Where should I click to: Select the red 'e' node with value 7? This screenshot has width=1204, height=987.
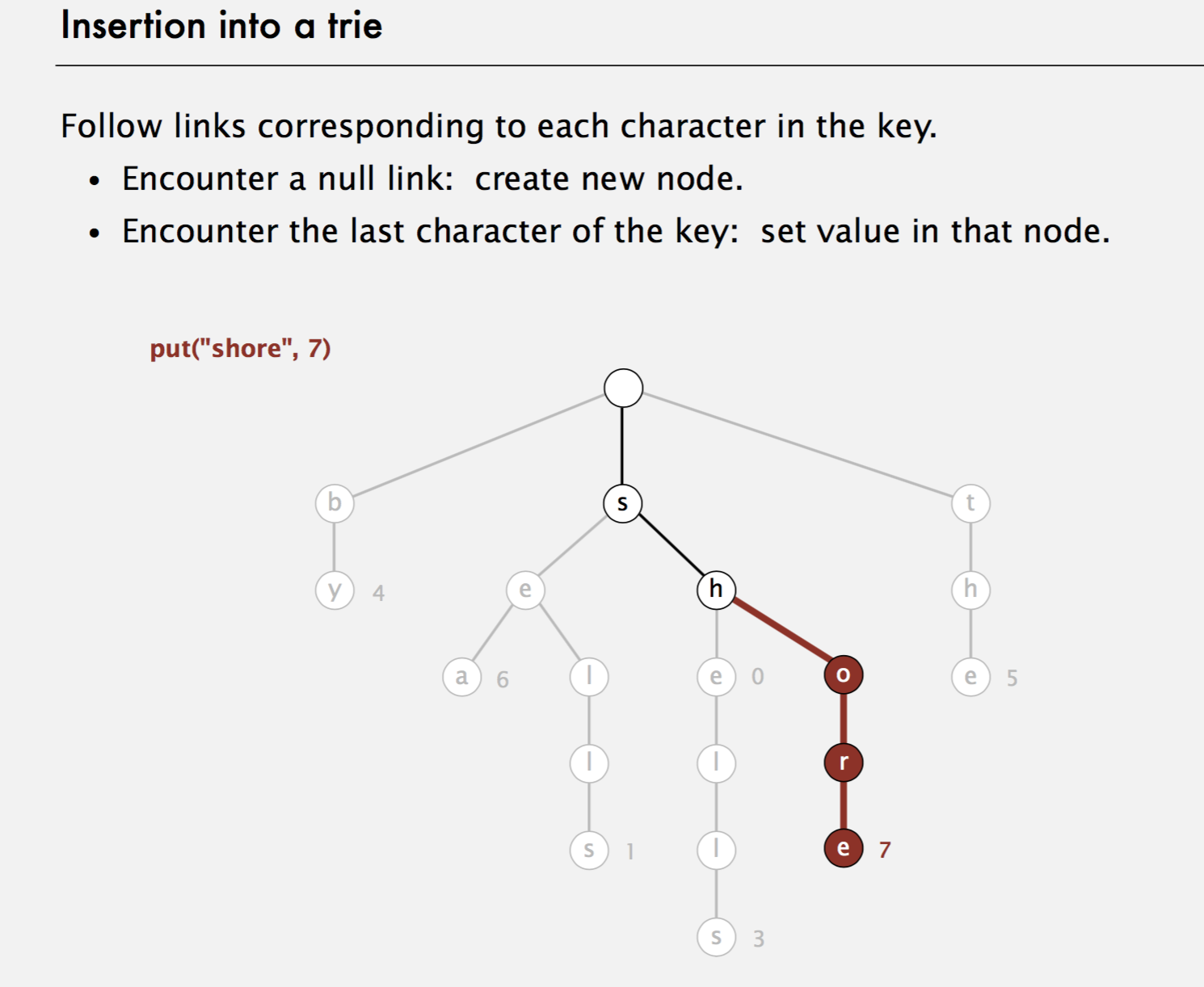click(843, 848)
